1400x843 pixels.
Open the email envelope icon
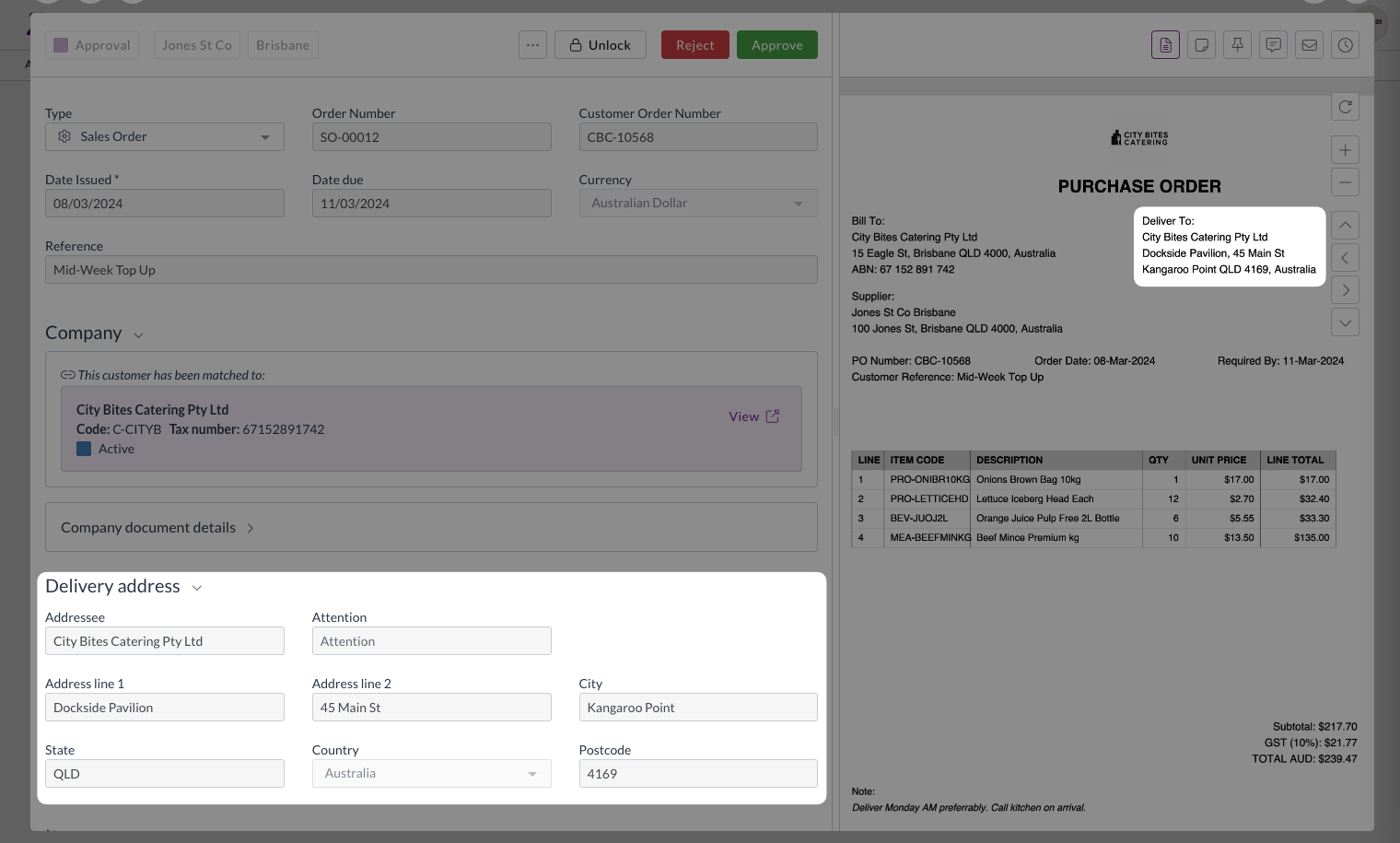point(1309,44)
